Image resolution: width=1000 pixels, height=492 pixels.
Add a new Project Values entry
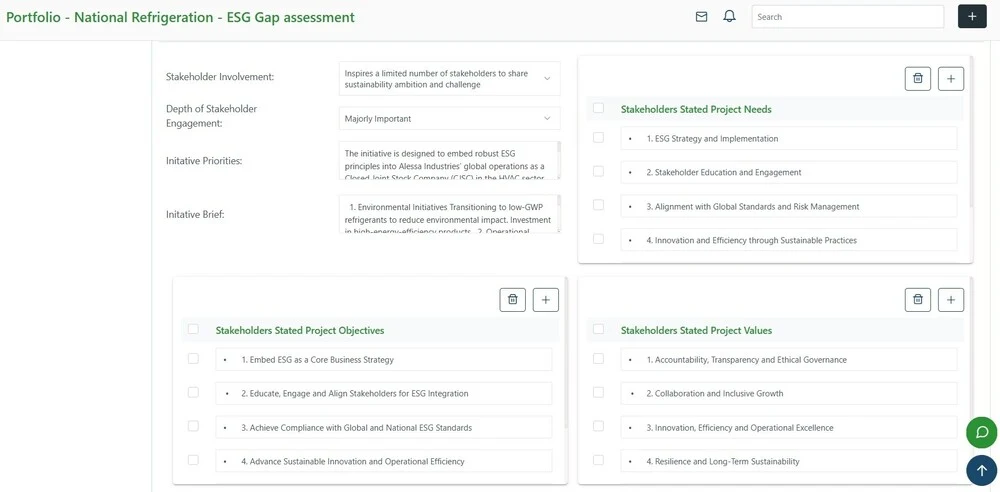(x=950, y=299)
